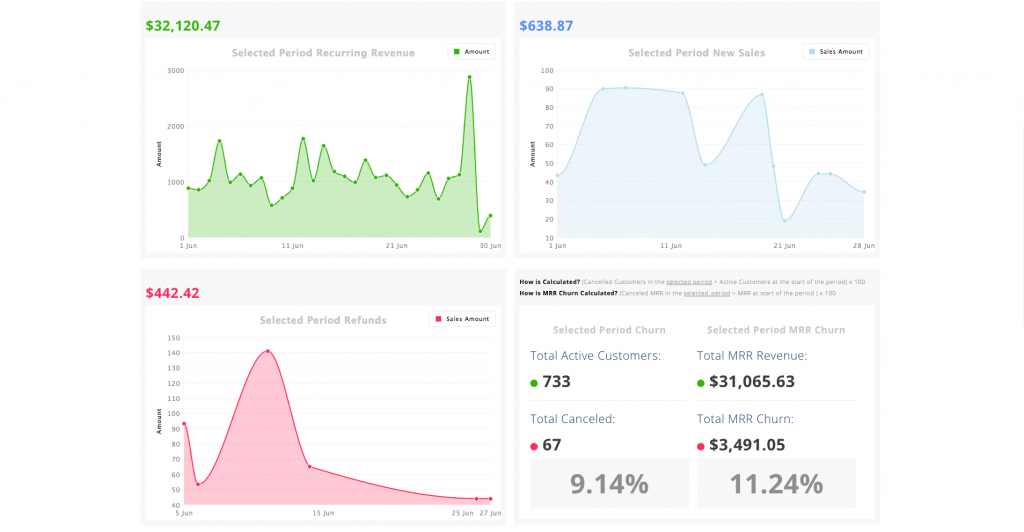
Task: Click the 30 Jun axis label
Action: (490, 246)
